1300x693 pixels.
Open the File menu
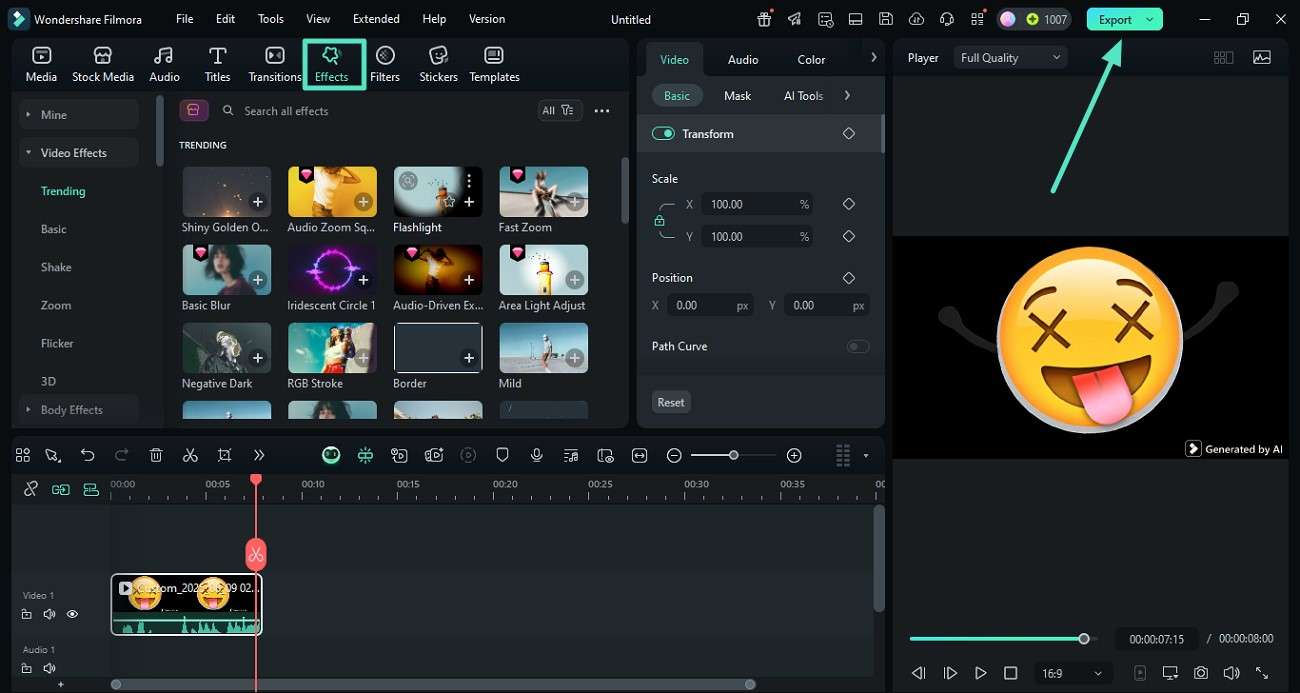coord(185,19)
